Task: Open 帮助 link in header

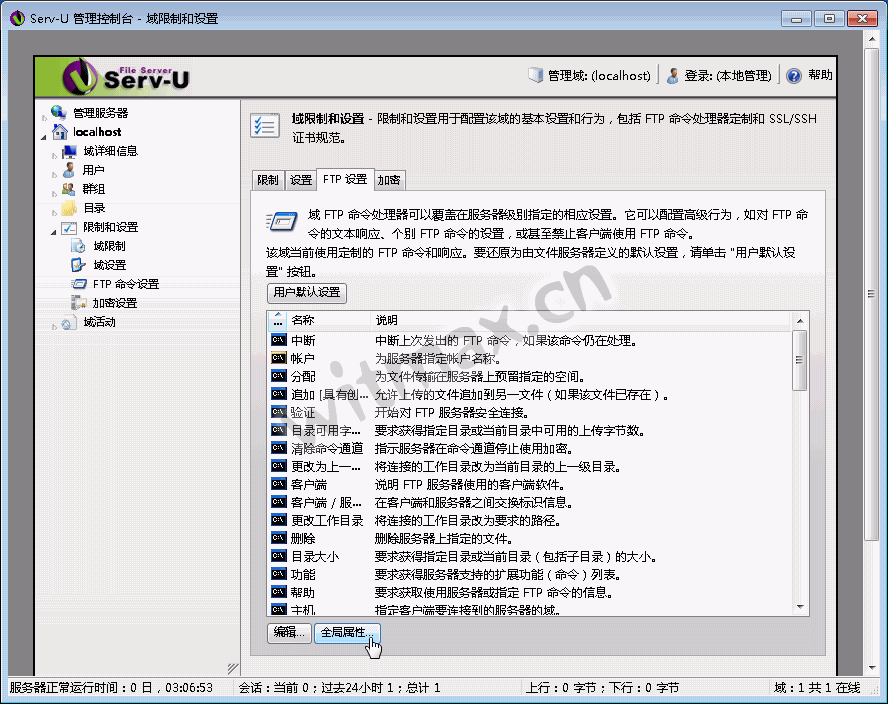Action: tap(820, 75)
